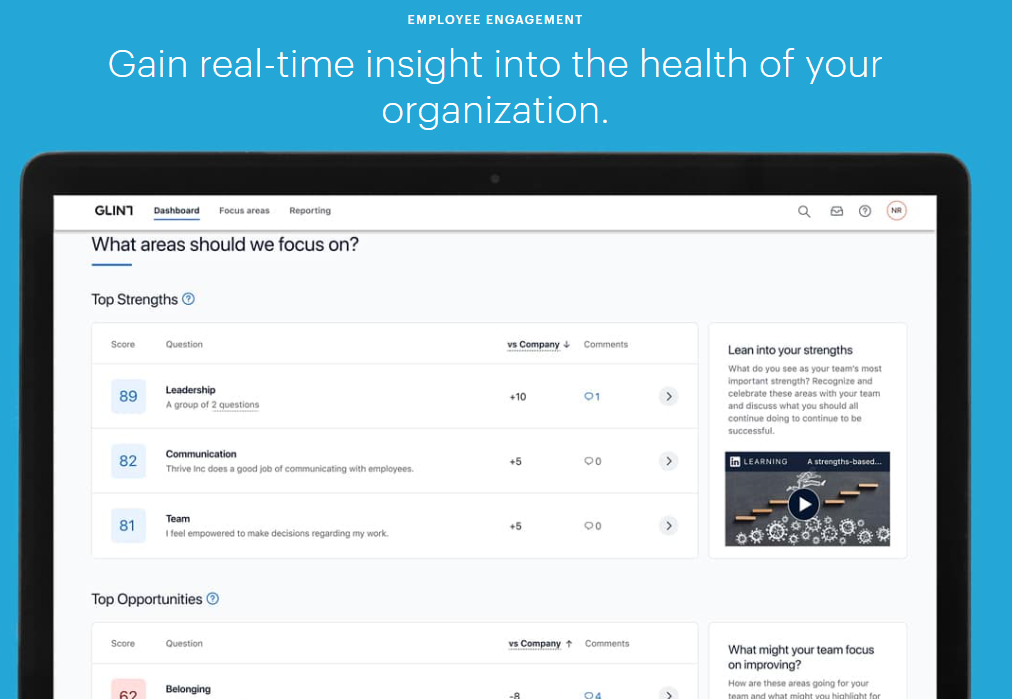Viewport: 1012px width, 699px height.
Task: Click the Score header in Top Opportunities
Action: click(123, 643)
